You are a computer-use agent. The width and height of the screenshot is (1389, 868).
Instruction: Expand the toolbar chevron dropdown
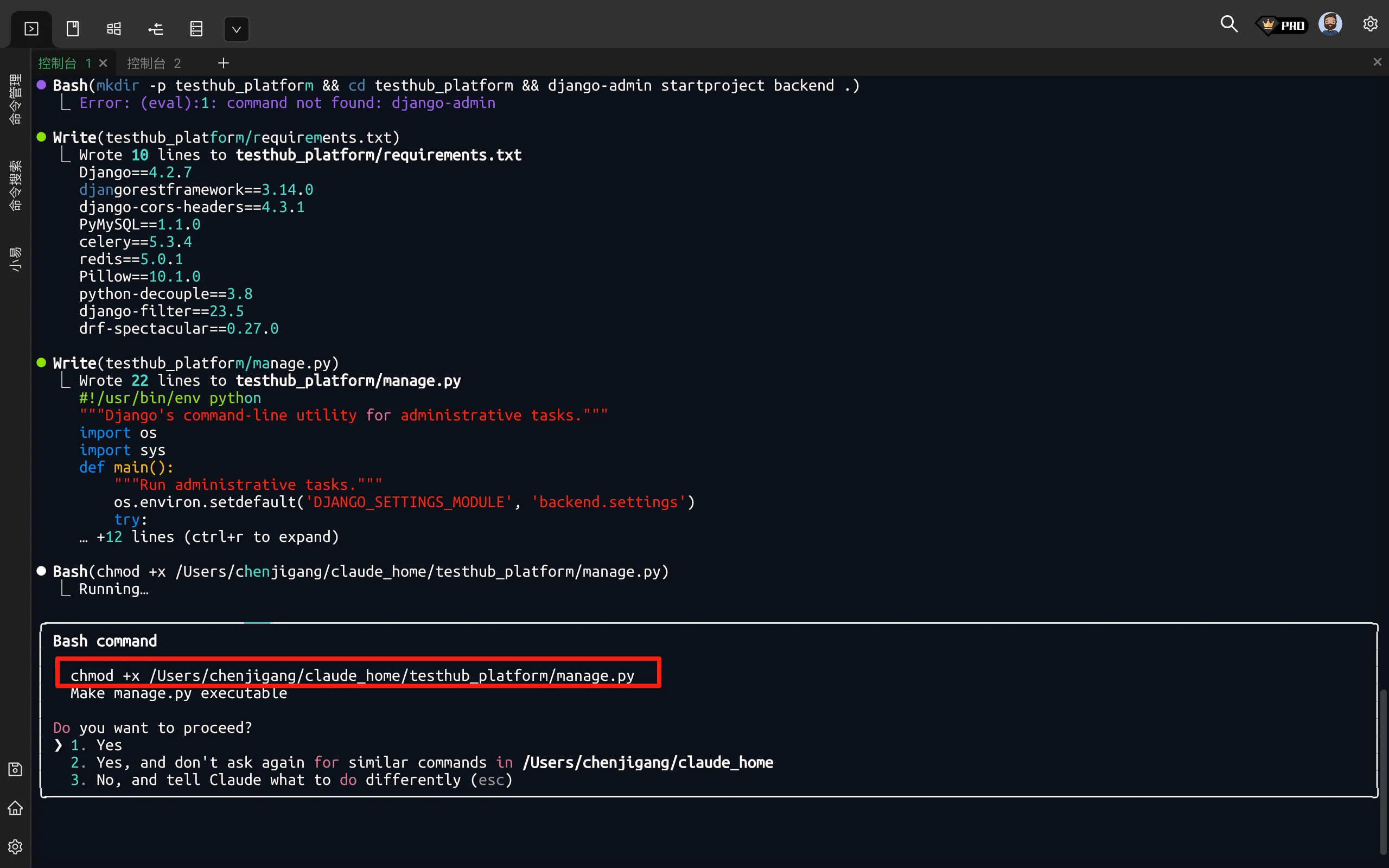[x=236, y=29]
